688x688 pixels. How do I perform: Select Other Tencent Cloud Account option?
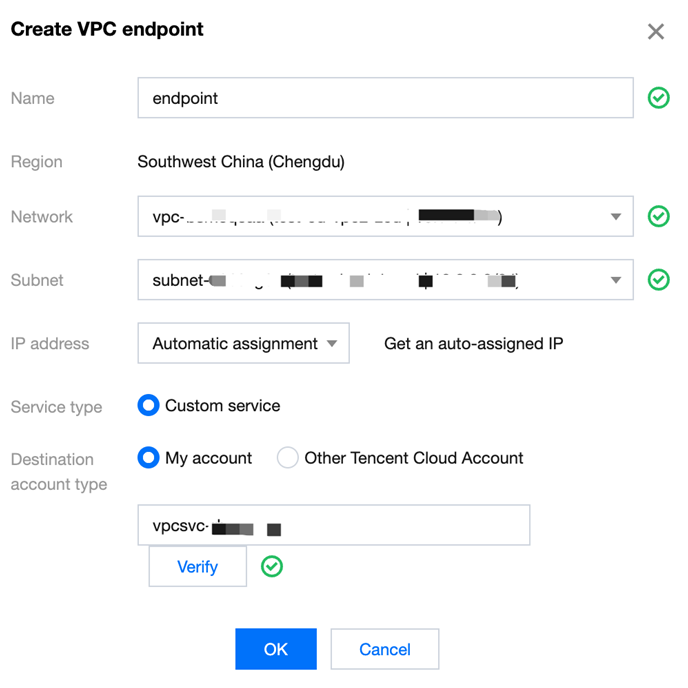(x=288, y=458)
